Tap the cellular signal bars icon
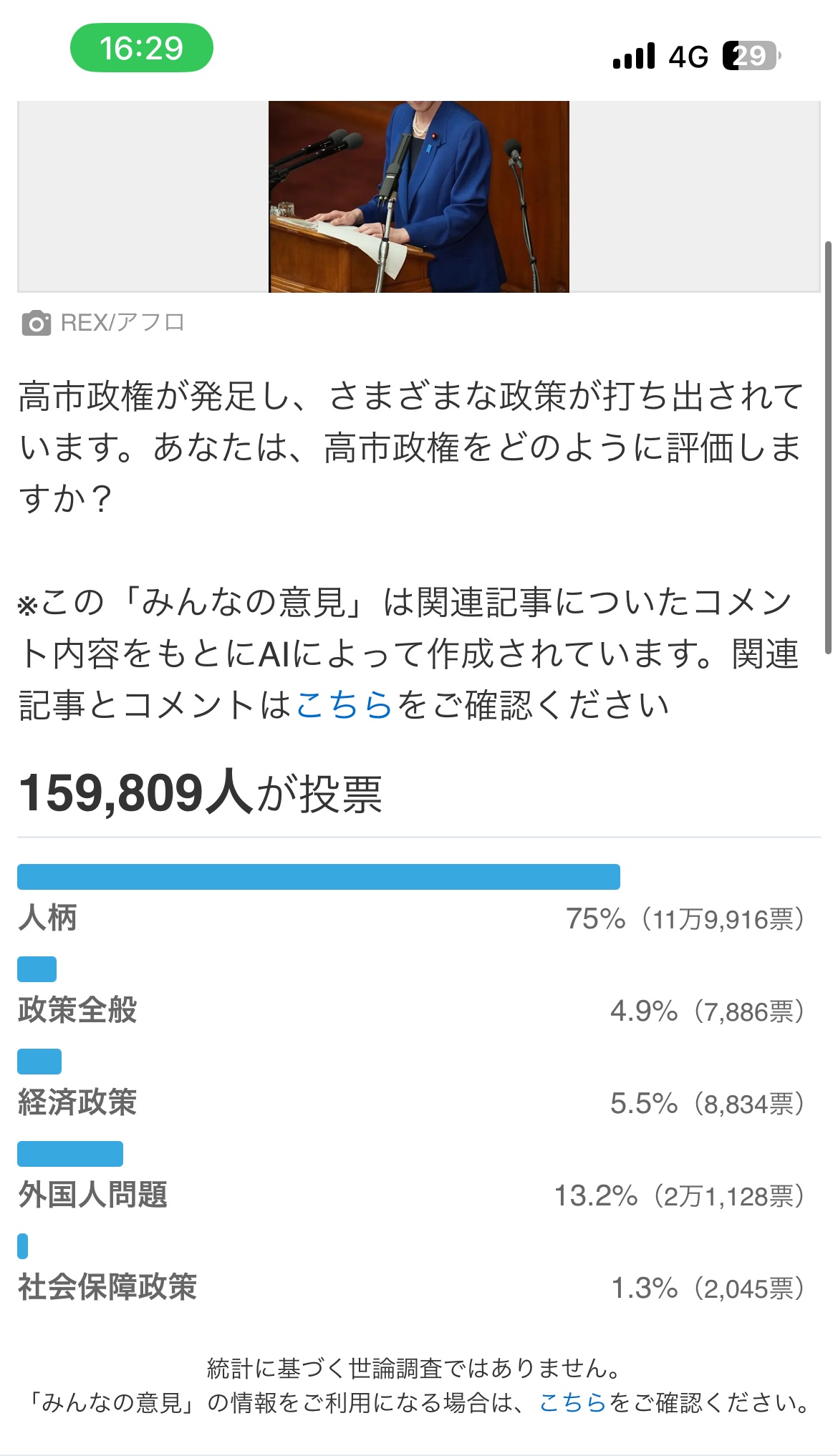Viewport: 838px width, 1456px height. 634,56
